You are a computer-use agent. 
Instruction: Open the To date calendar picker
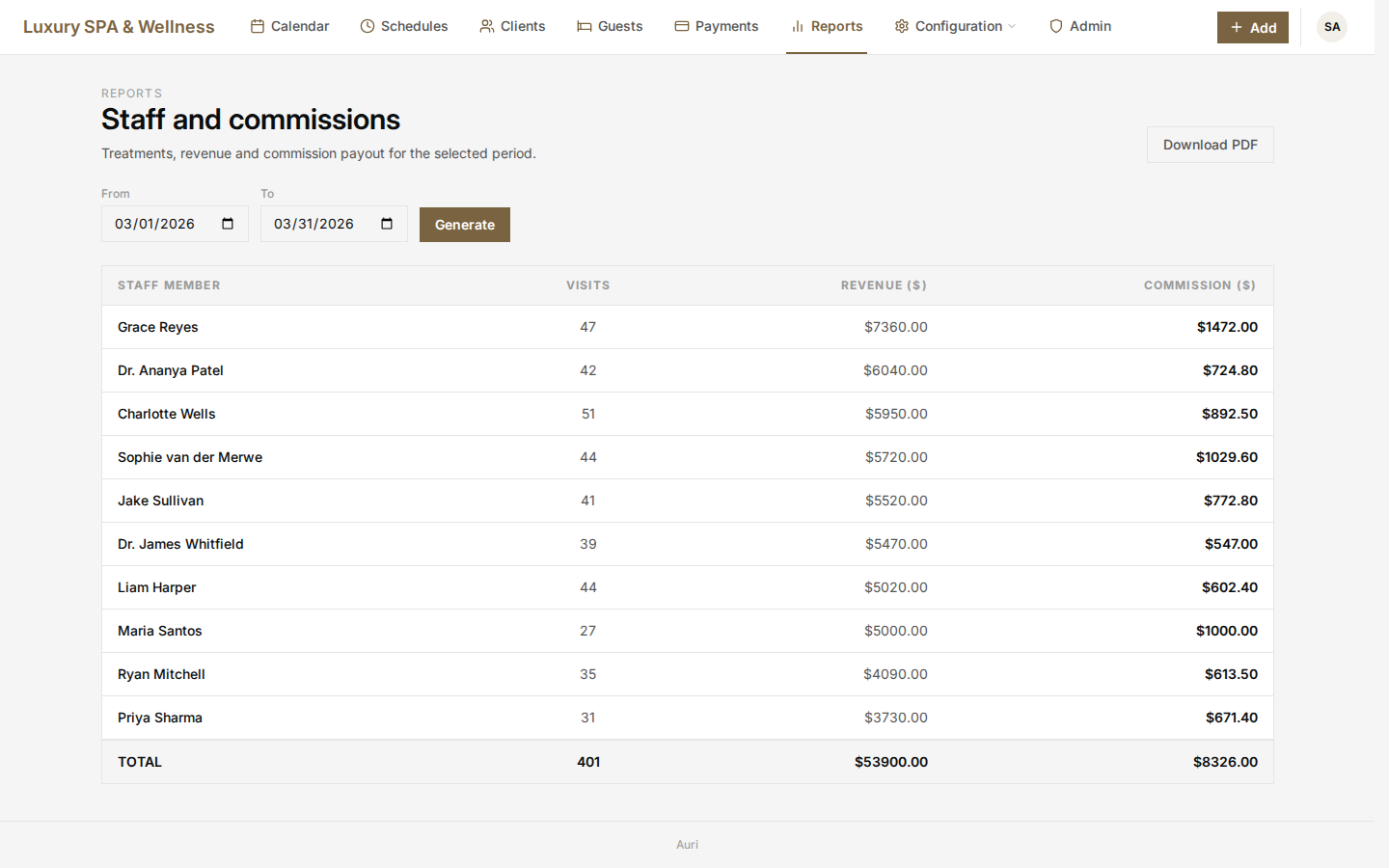pyautogui.click(x=387, y=224)
